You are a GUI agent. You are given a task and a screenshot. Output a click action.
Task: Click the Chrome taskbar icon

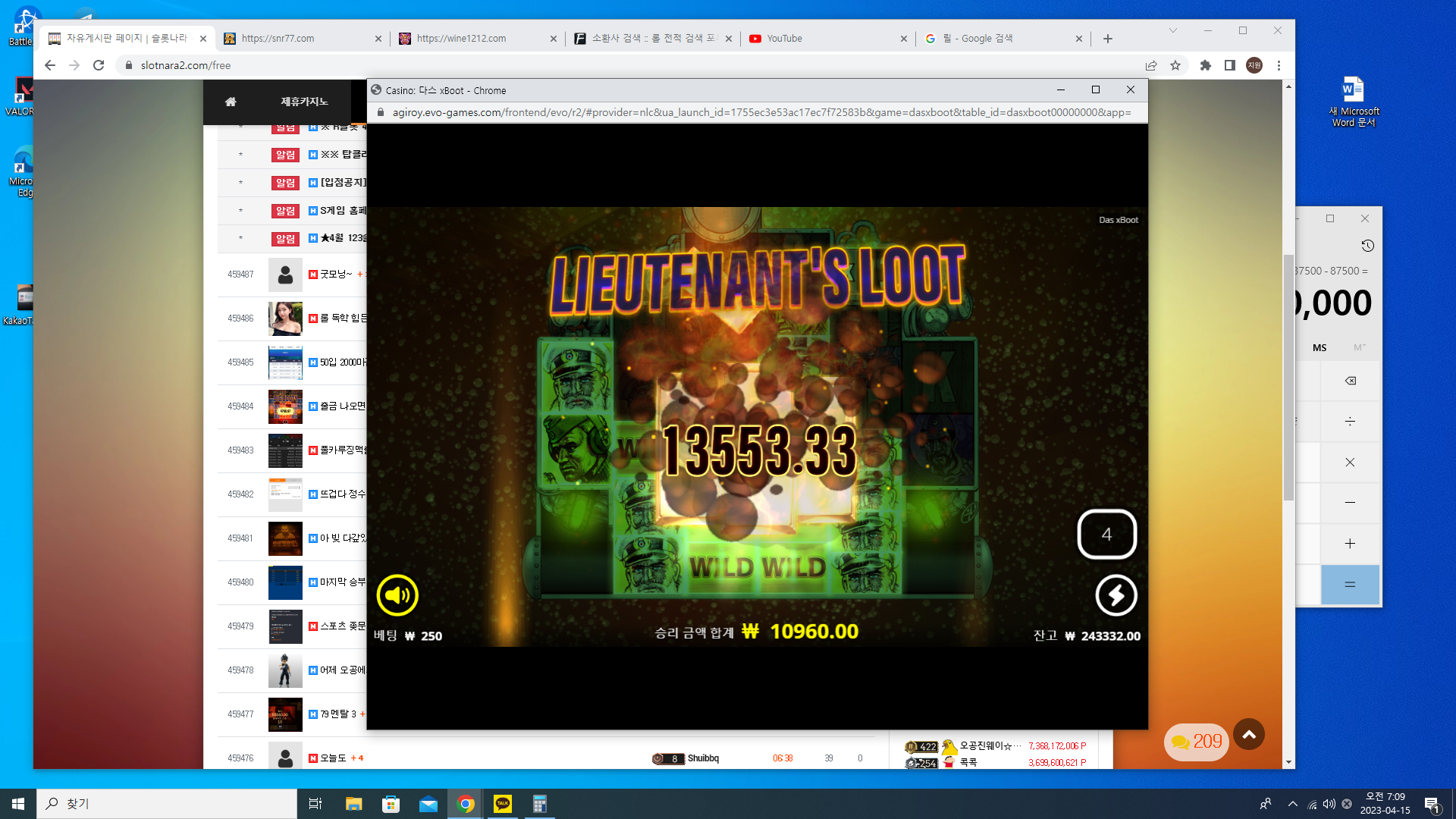466,804
